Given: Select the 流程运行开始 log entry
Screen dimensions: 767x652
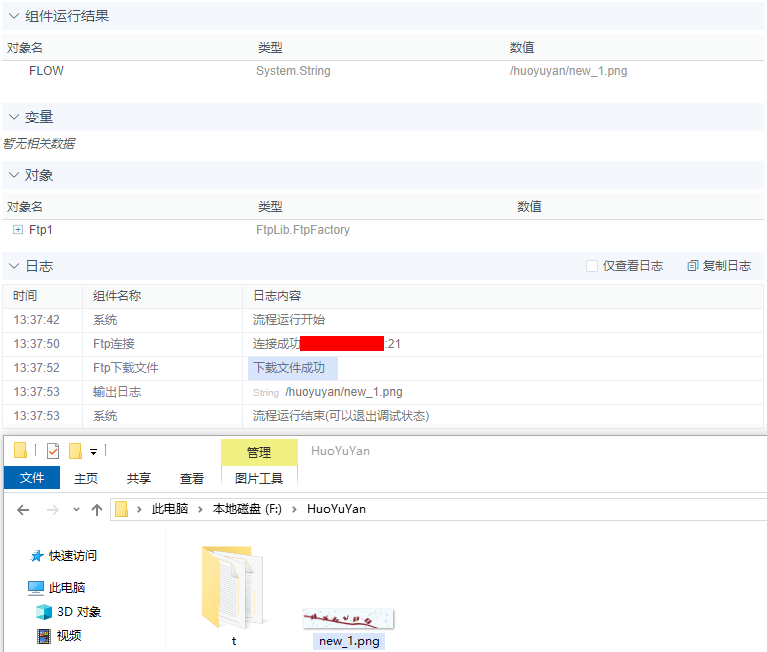Looking at the screenshot, I should [x=289, y=320].
